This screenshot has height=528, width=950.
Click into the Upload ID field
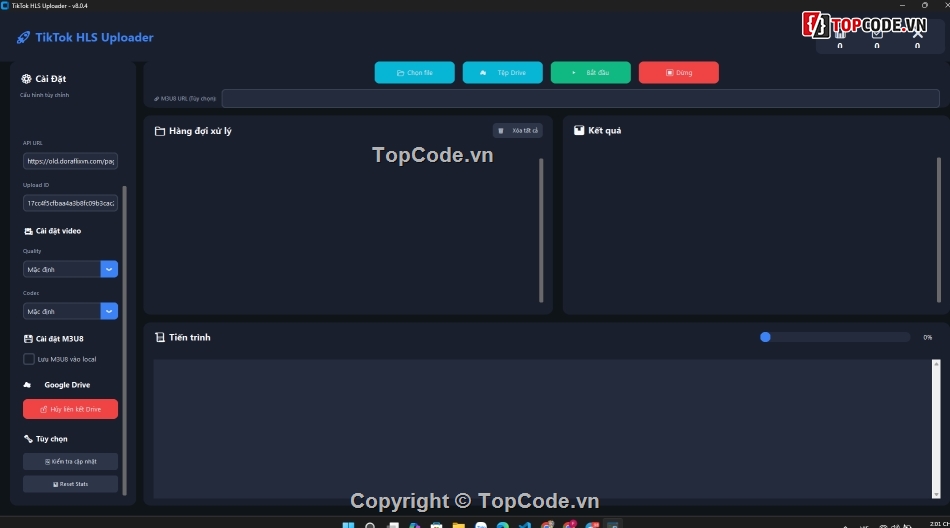pyautogui.click(x=70, y=203)
